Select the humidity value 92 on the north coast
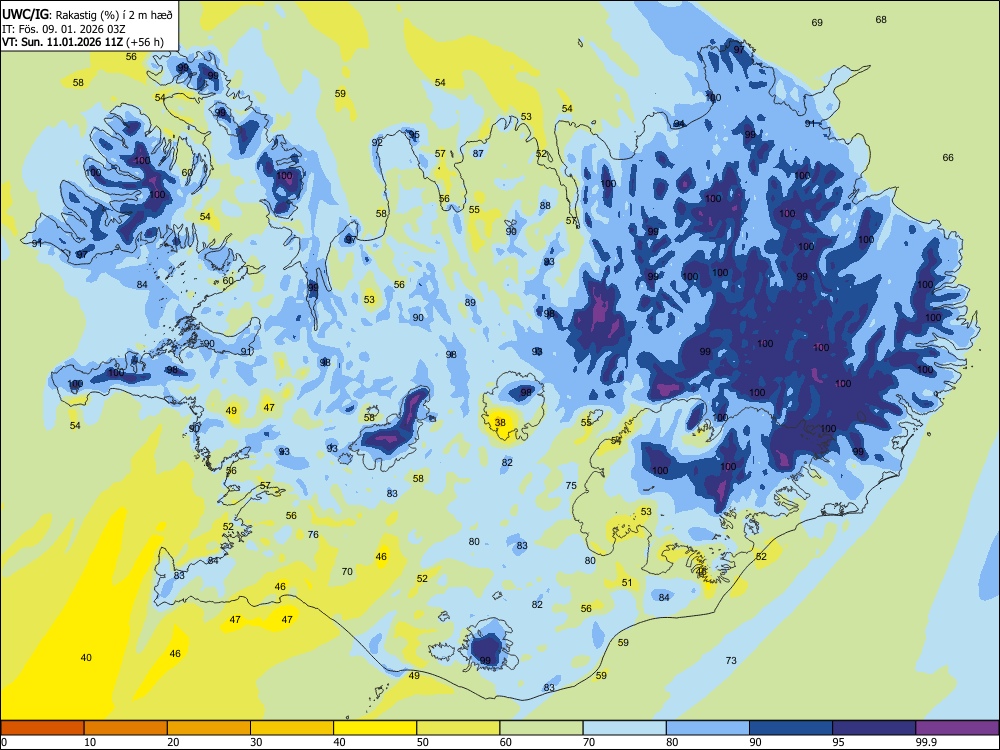 point(377,142)
